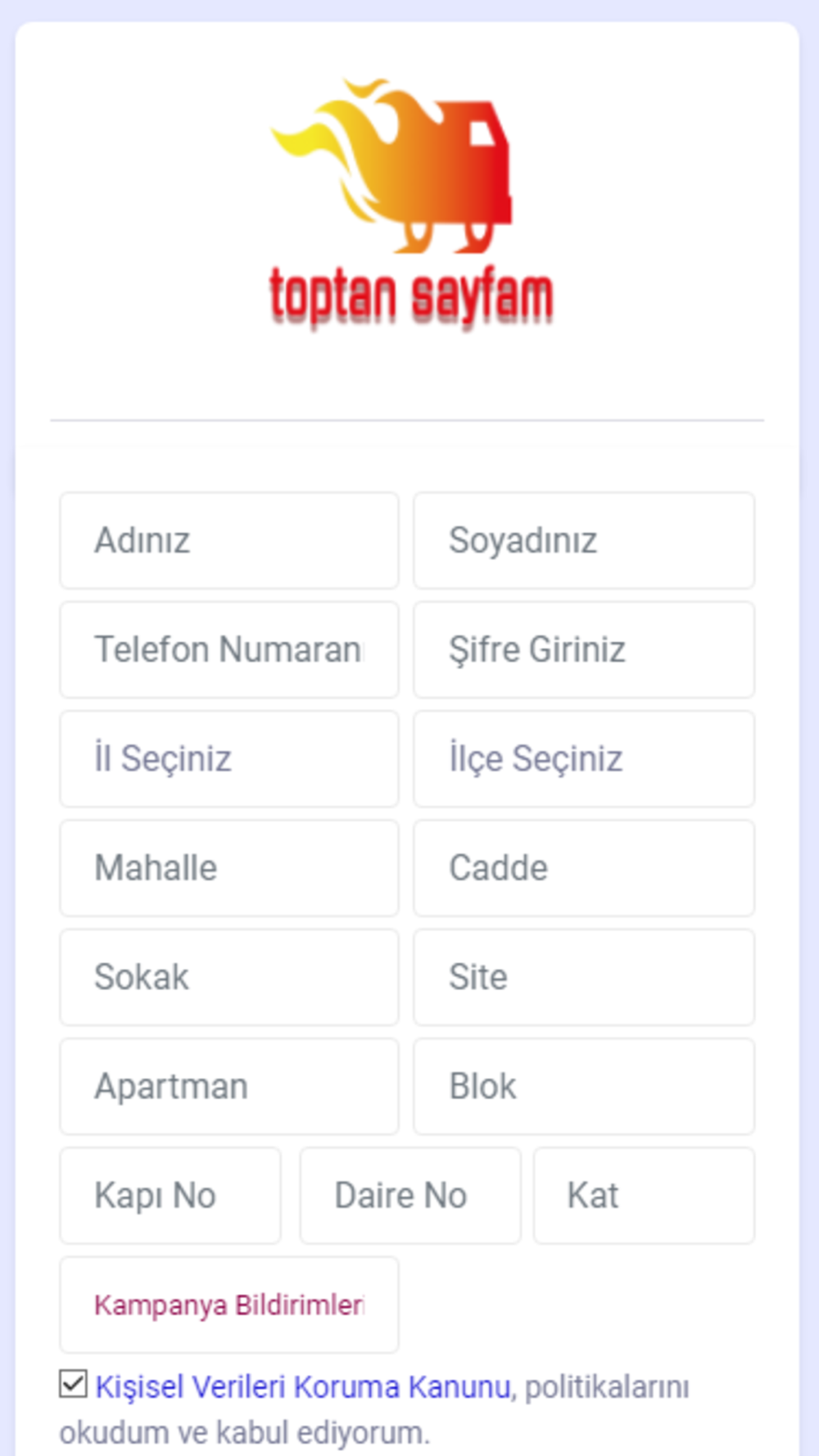Focus the Adınız name field
819x1456 pixels.
229,540
